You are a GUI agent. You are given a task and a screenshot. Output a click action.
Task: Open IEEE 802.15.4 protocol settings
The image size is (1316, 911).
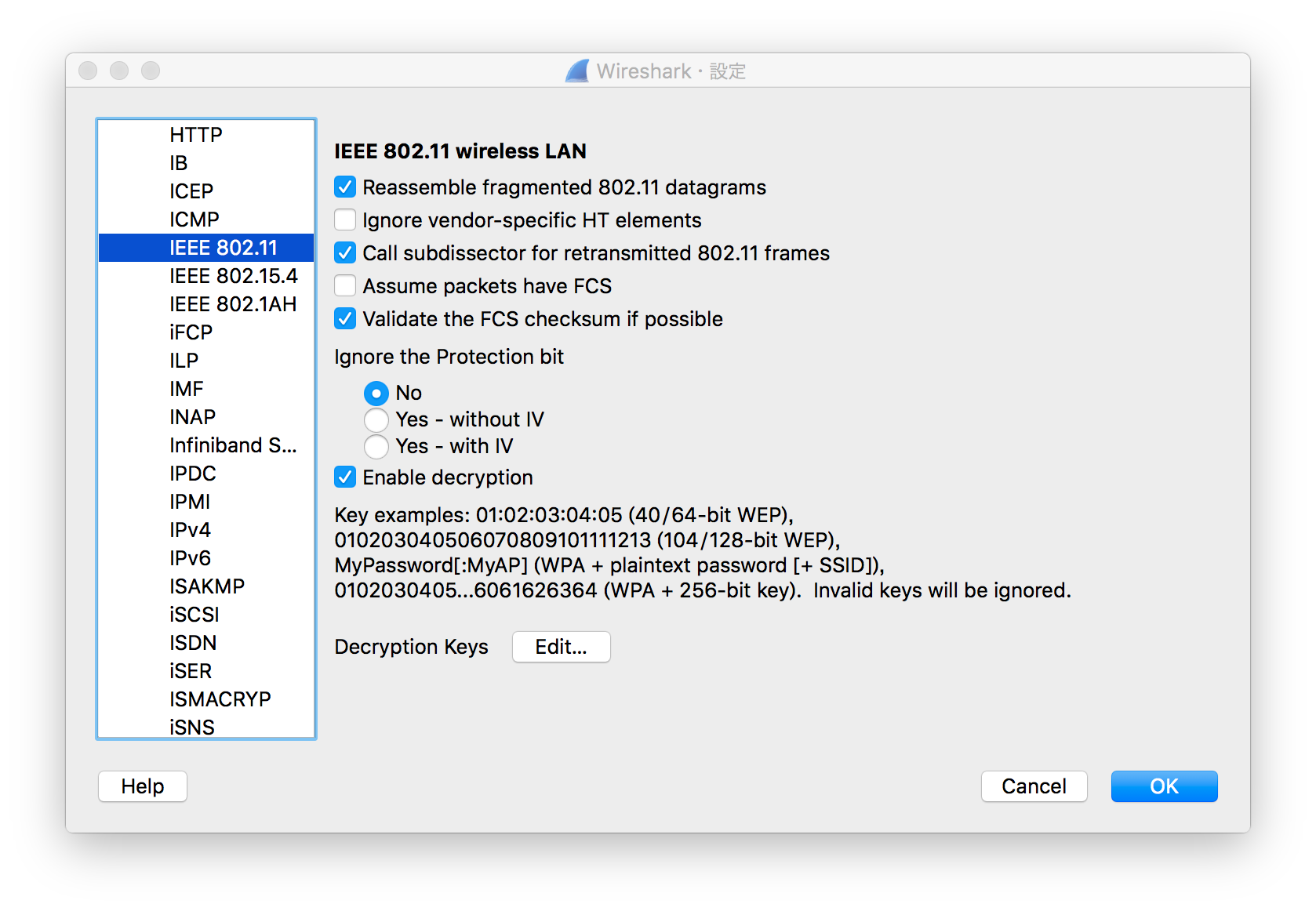tap(234, 276)
